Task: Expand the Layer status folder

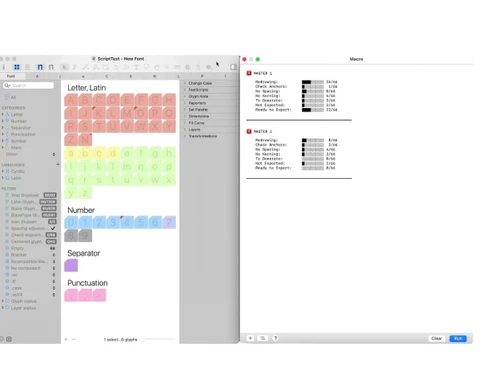Action: pos(3,308)
